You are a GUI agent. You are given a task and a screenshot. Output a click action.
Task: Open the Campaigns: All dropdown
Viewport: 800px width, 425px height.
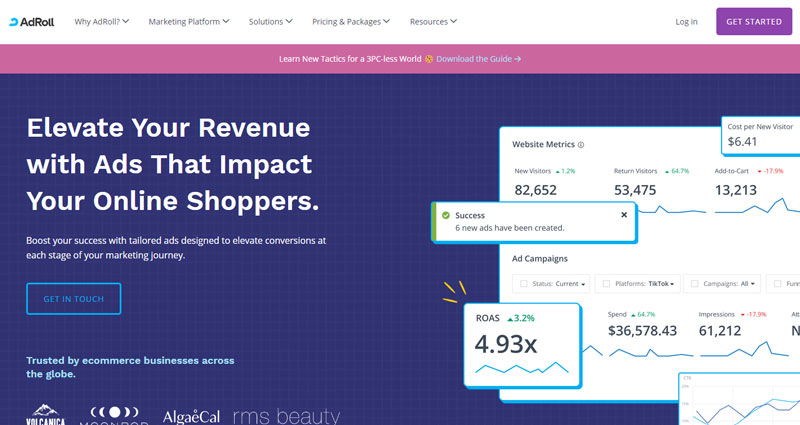(x=722, y=284)
